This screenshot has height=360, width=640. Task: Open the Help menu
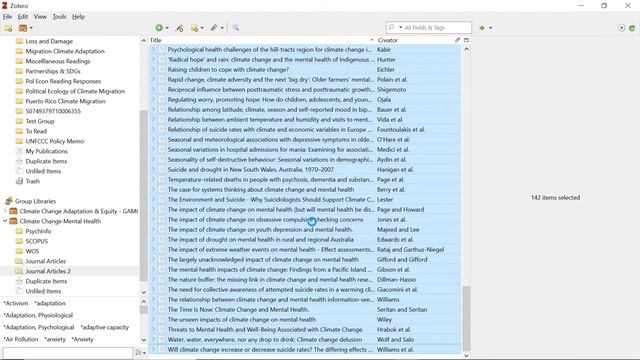pos(78,17)
